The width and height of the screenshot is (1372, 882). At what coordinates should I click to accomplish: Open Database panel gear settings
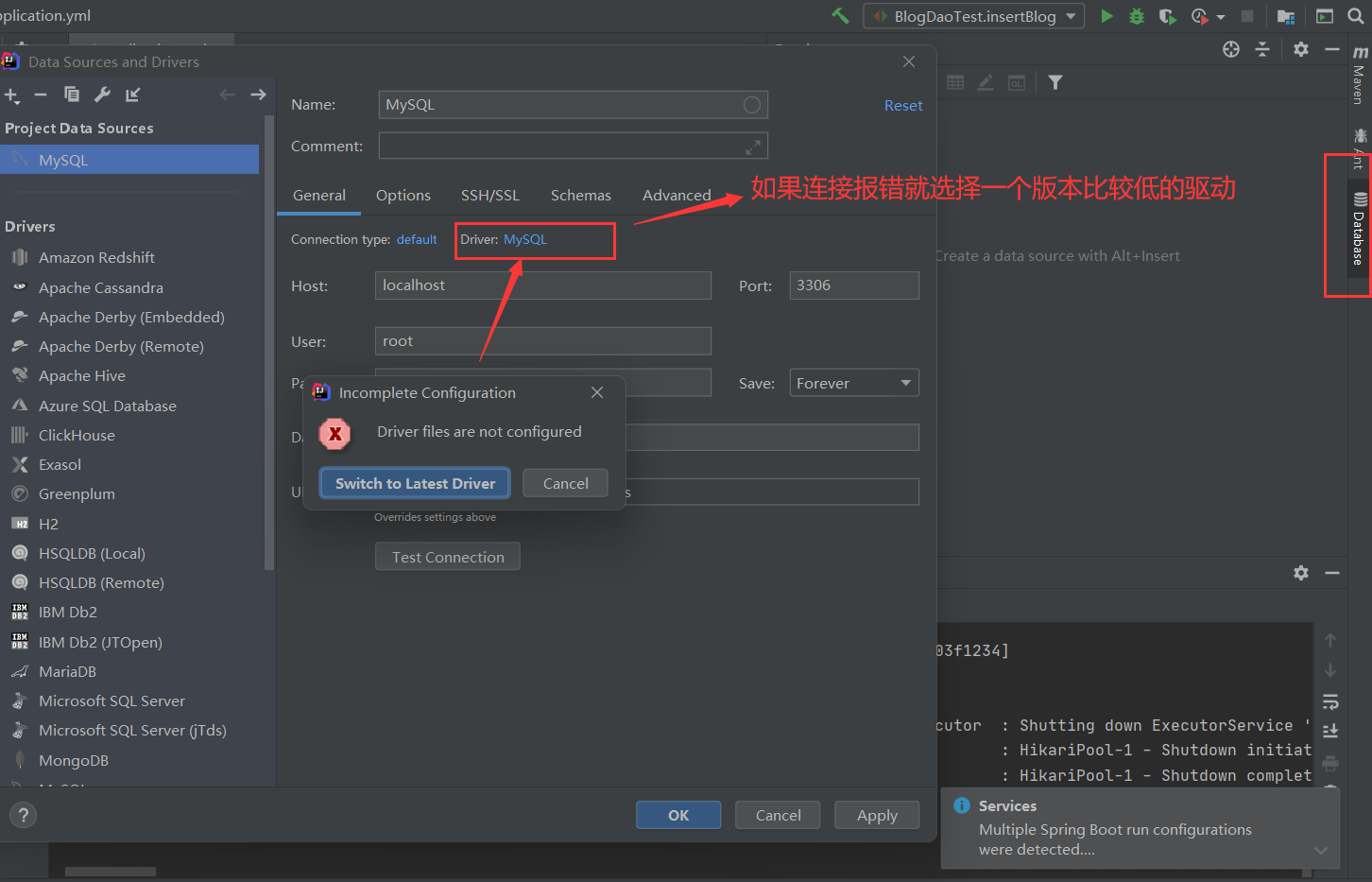pos(1301,49)
